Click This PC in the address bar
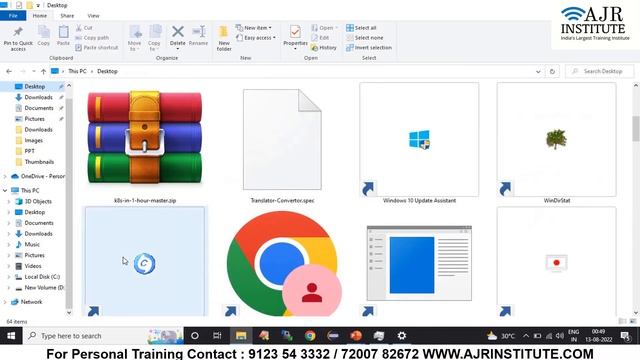The height and width of the screenshot is (360, 640). click(77, 71)
